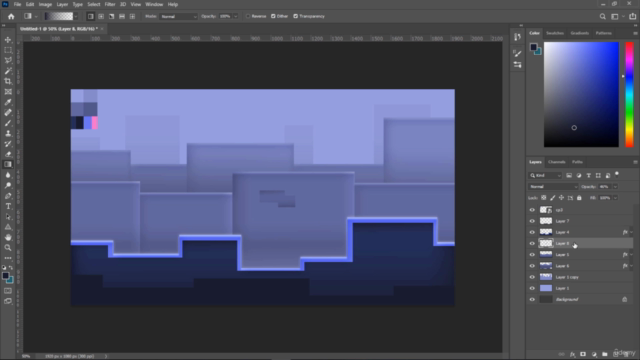
Task: Hide the Background layer visibility eye
Action: [532, 300]
